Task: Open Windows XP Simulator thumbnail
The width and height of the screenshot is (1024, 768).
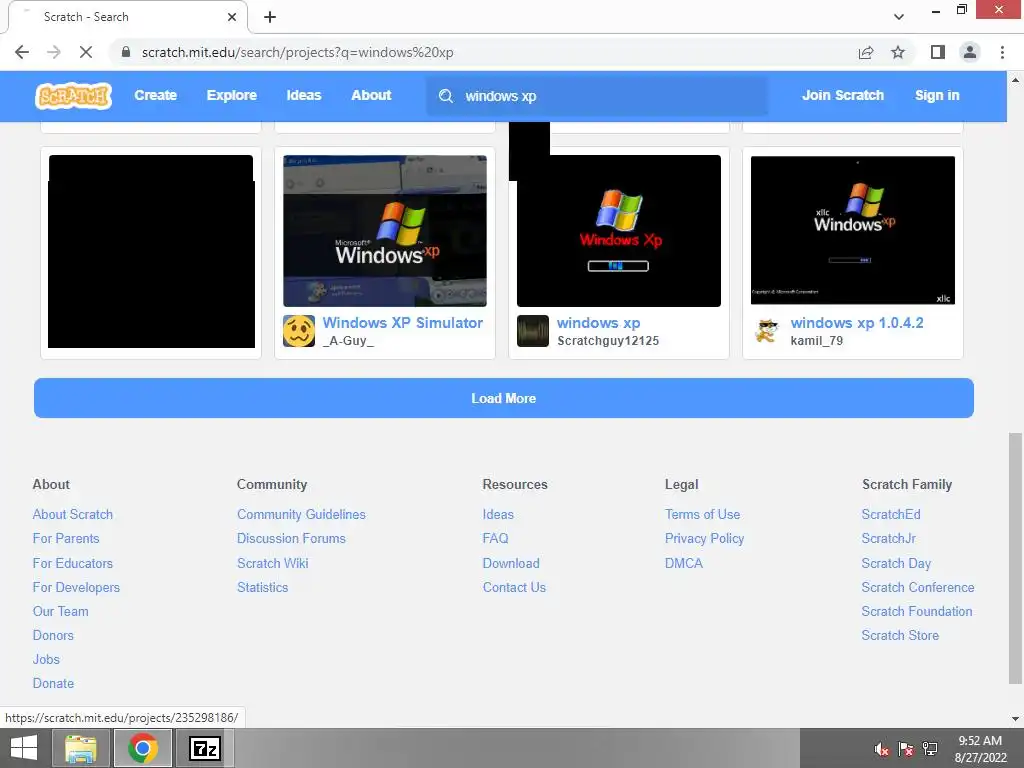Action: point(385,231)
